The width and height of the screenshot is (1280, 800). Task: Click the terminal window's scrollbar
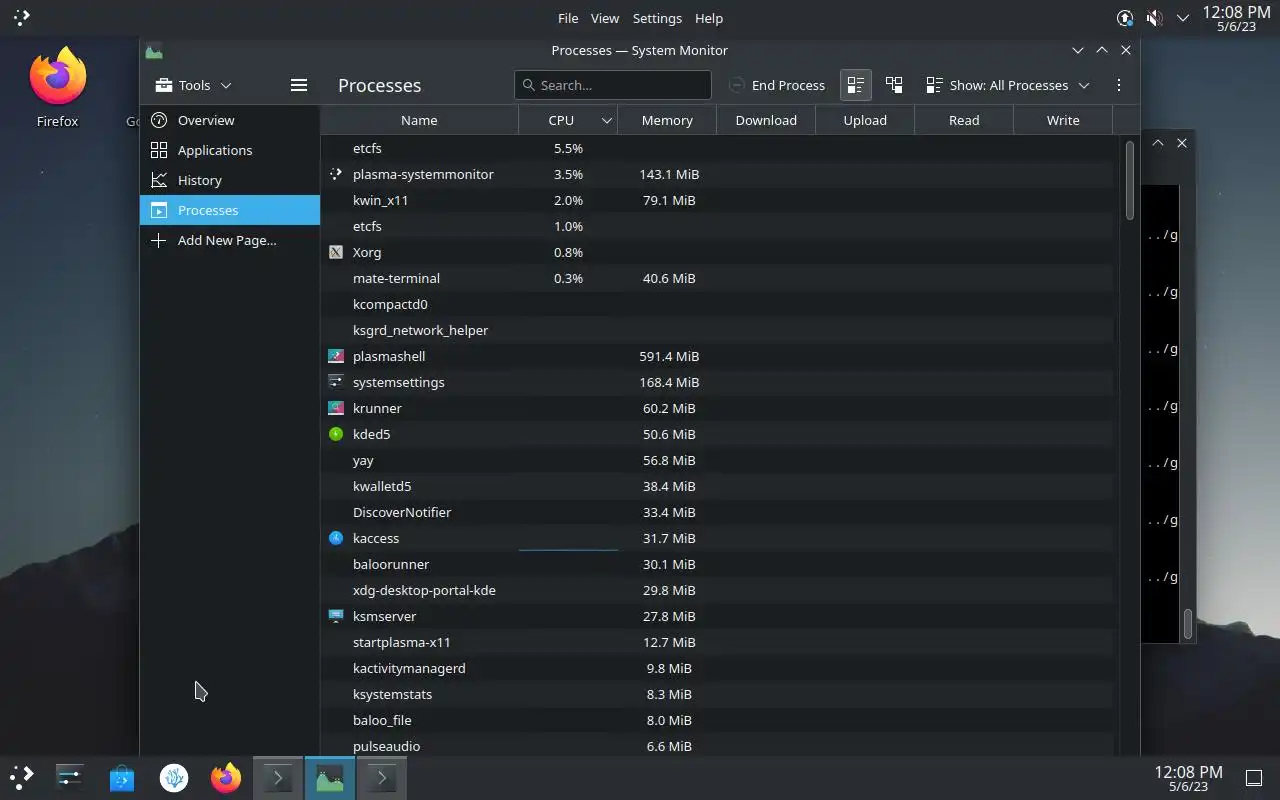coord(1188,624)
